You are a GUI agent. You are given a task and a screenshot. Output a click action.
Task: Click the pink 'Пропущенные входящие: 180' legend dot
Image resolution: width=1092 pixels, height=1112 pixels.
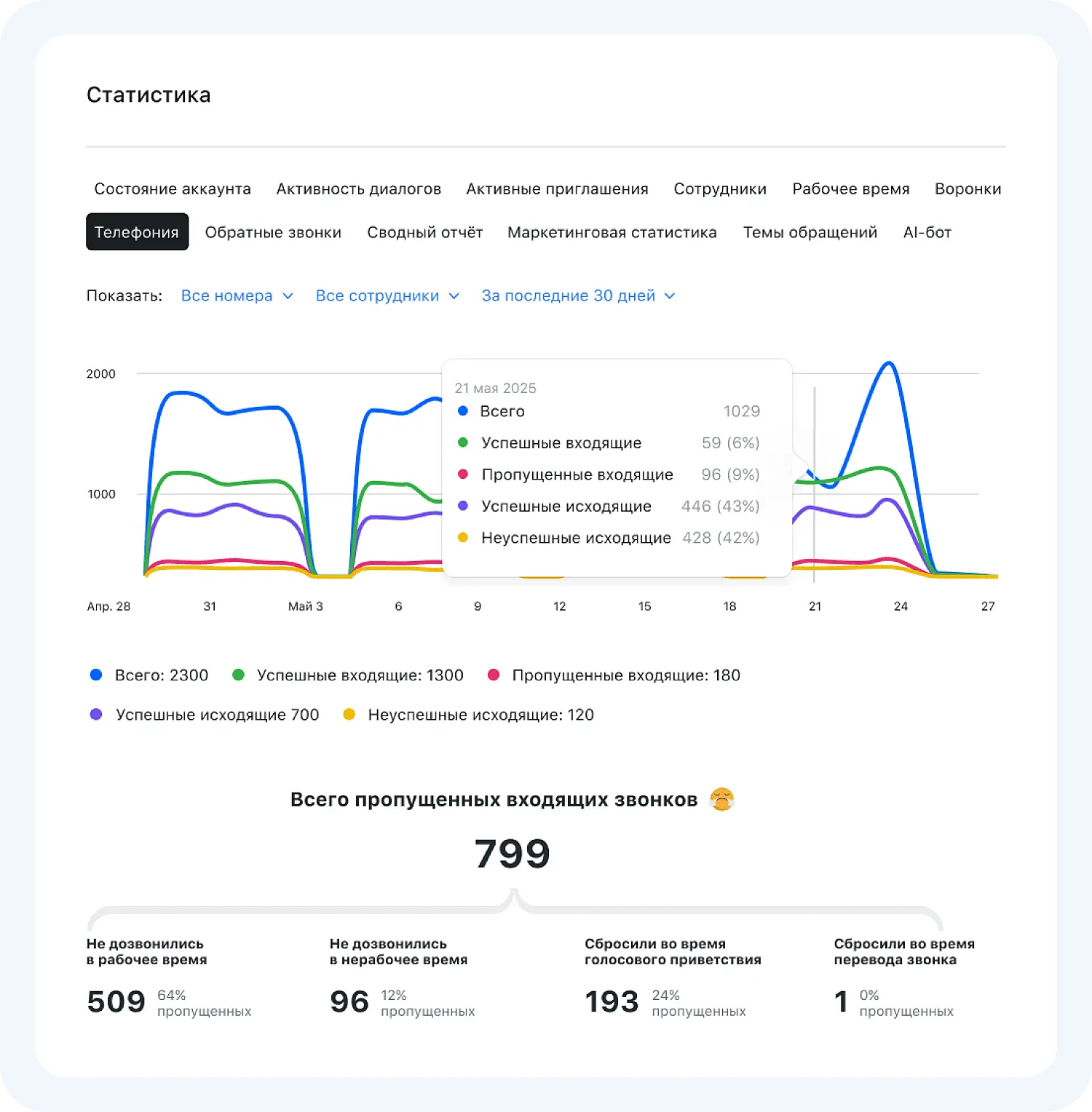[496, 675]
